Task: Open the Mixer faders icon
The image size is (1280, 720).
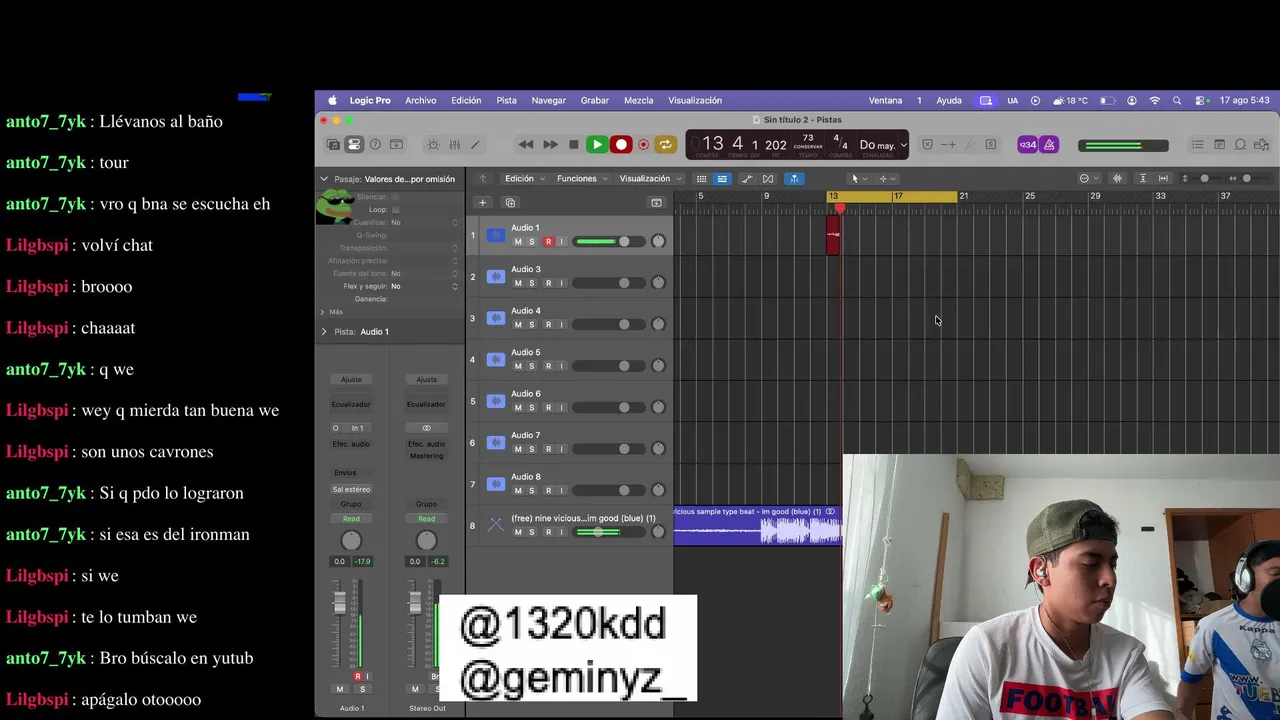Action: (454, 145)
